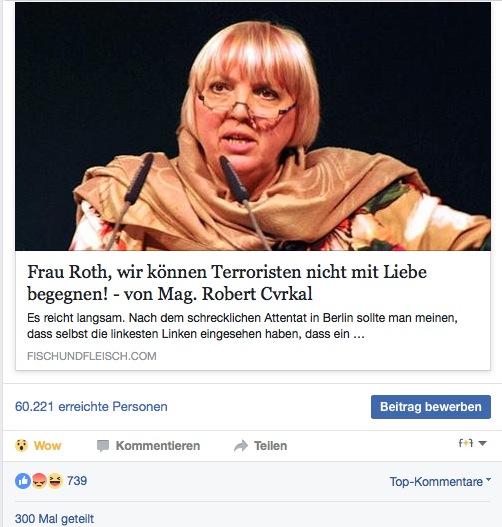502x527 pixels.
Task: Open the article headline about Frau Roth
Action: click(227, 283)
